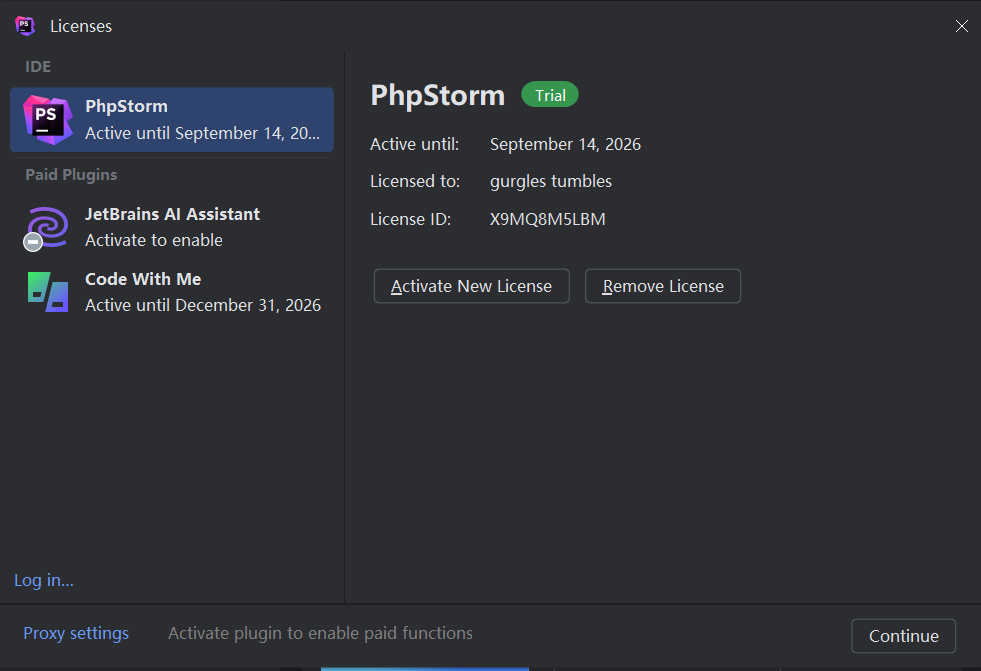Viewport: 981px width, 671px height.
Task: Click the JetBrains AI Assistant spiral icon
Action: pyautogui.click(x=48, y=226)
